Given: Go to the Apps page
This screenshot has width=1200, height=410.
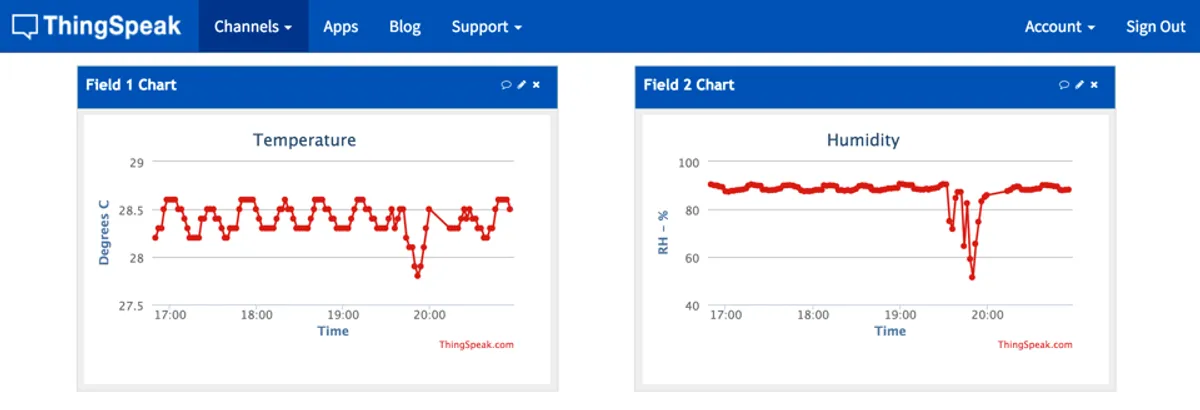Looking at the screenshot, I should point(341,27).
